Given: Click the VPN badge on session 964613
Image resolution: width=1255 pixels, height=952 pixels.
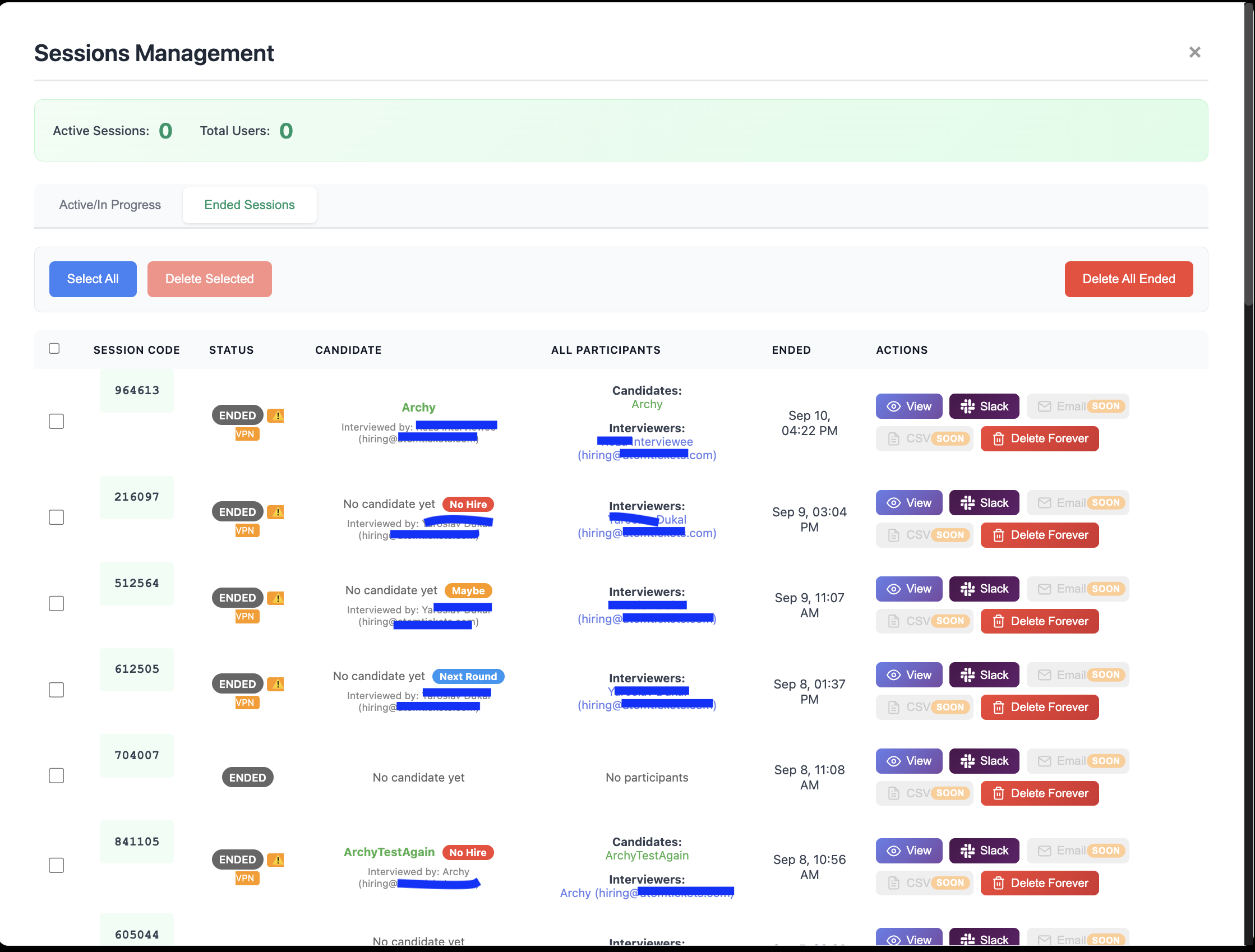Looking at the screenshot, I should click(247, 434).
